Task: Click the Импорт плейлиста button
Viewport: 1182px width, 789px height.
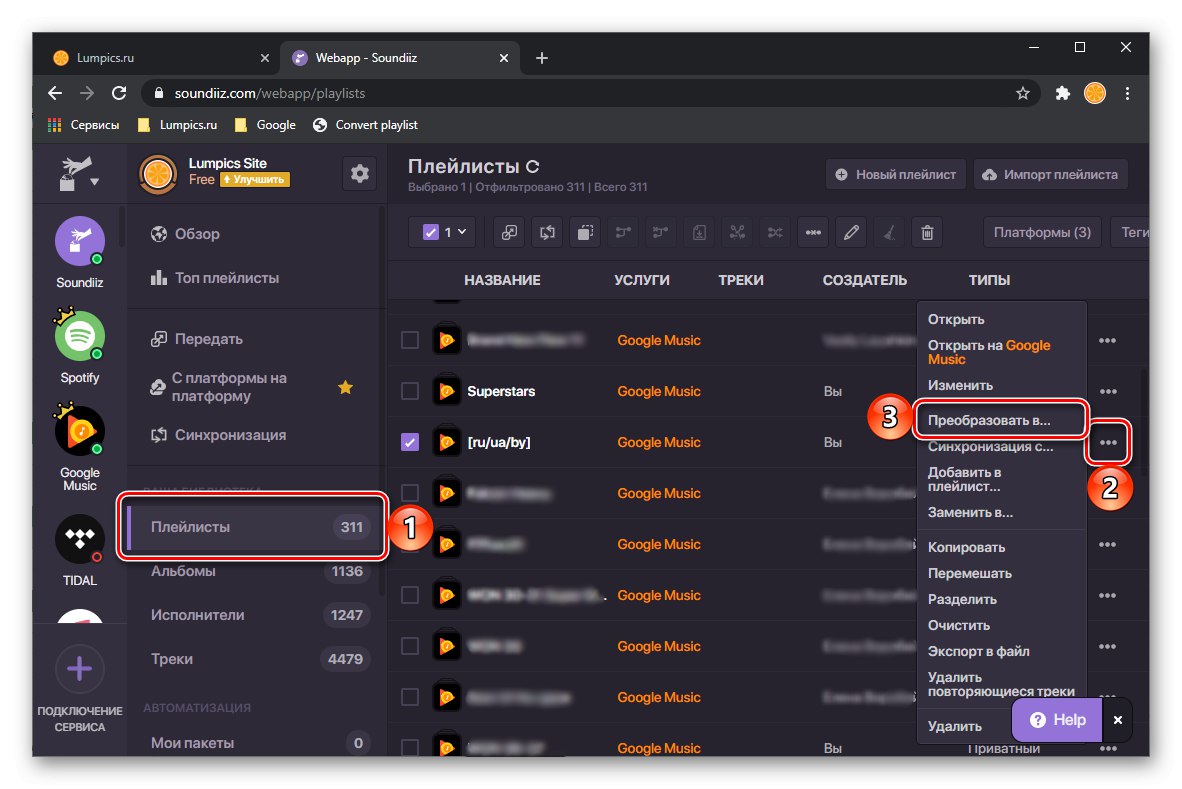Action: (1050, 174)
